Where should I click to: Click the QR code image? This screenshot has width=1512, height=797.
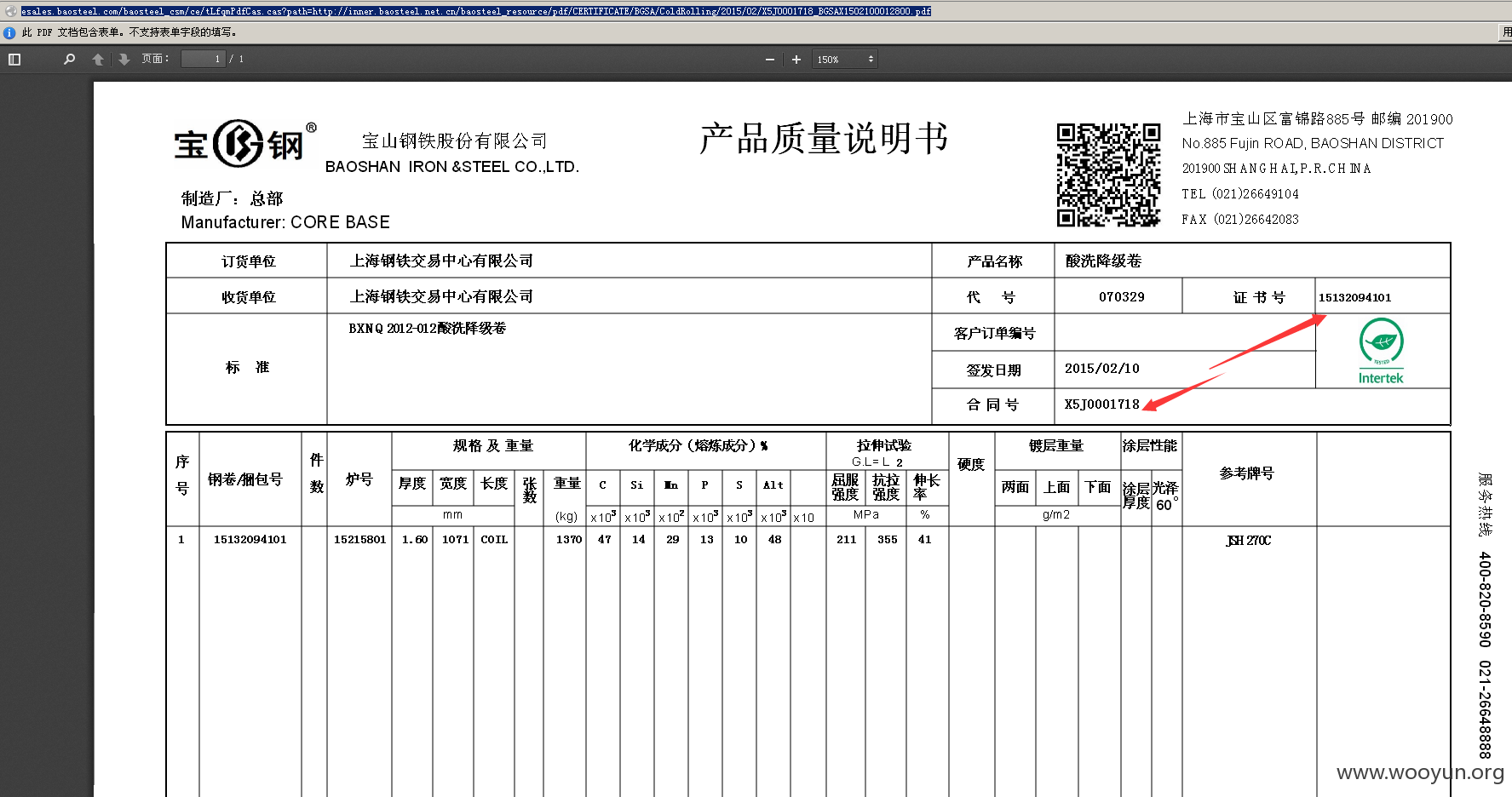[1108, 175]
